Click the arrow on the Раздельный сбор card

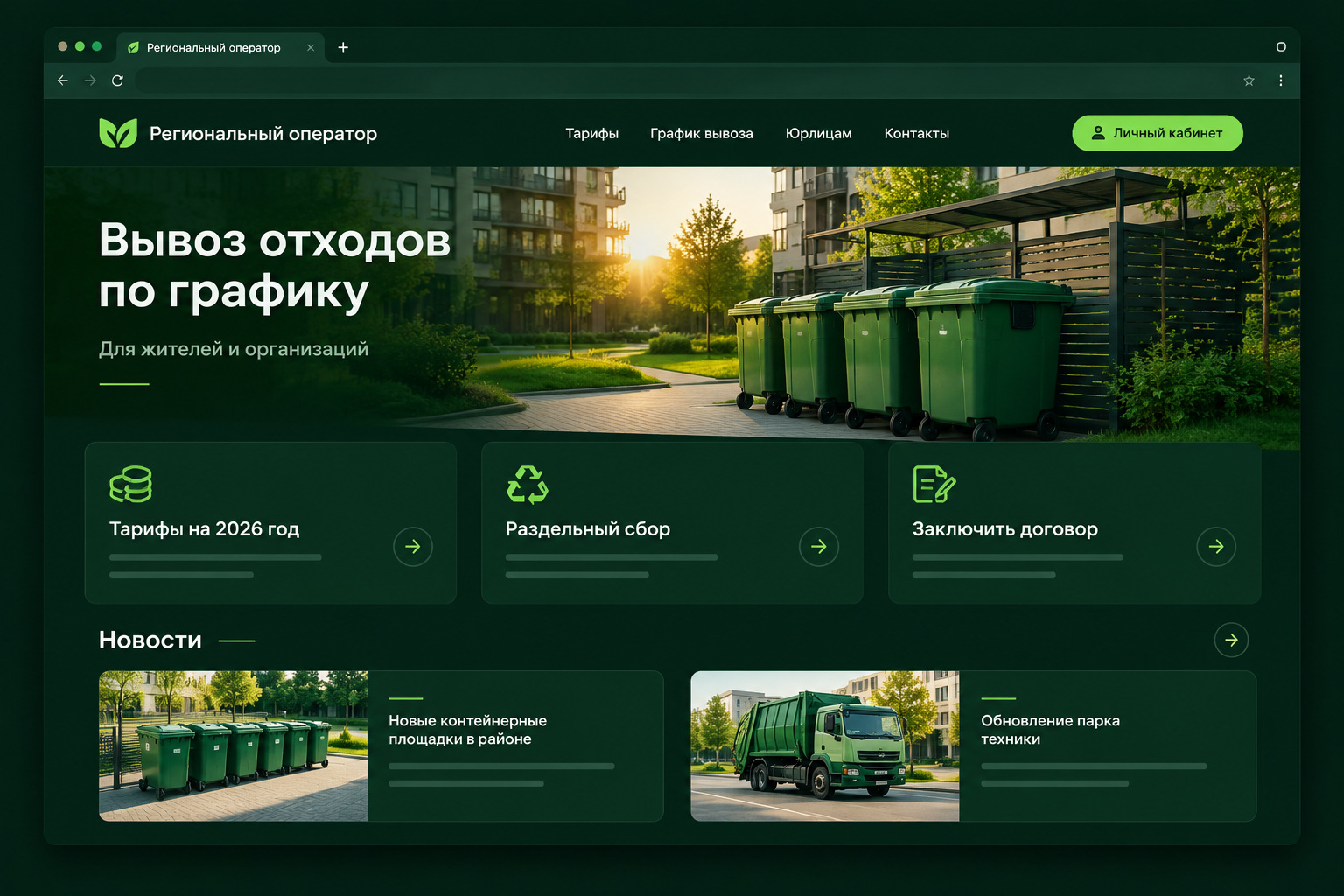coord(819,547)
